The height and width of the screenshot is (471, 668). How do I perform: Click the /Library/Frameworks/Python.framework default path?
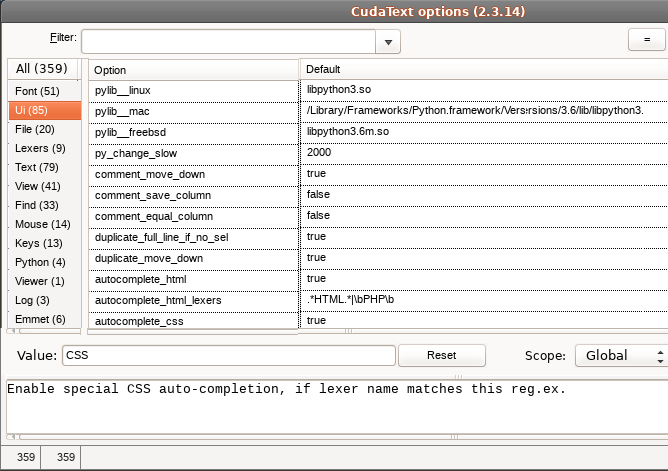(484, 111)
